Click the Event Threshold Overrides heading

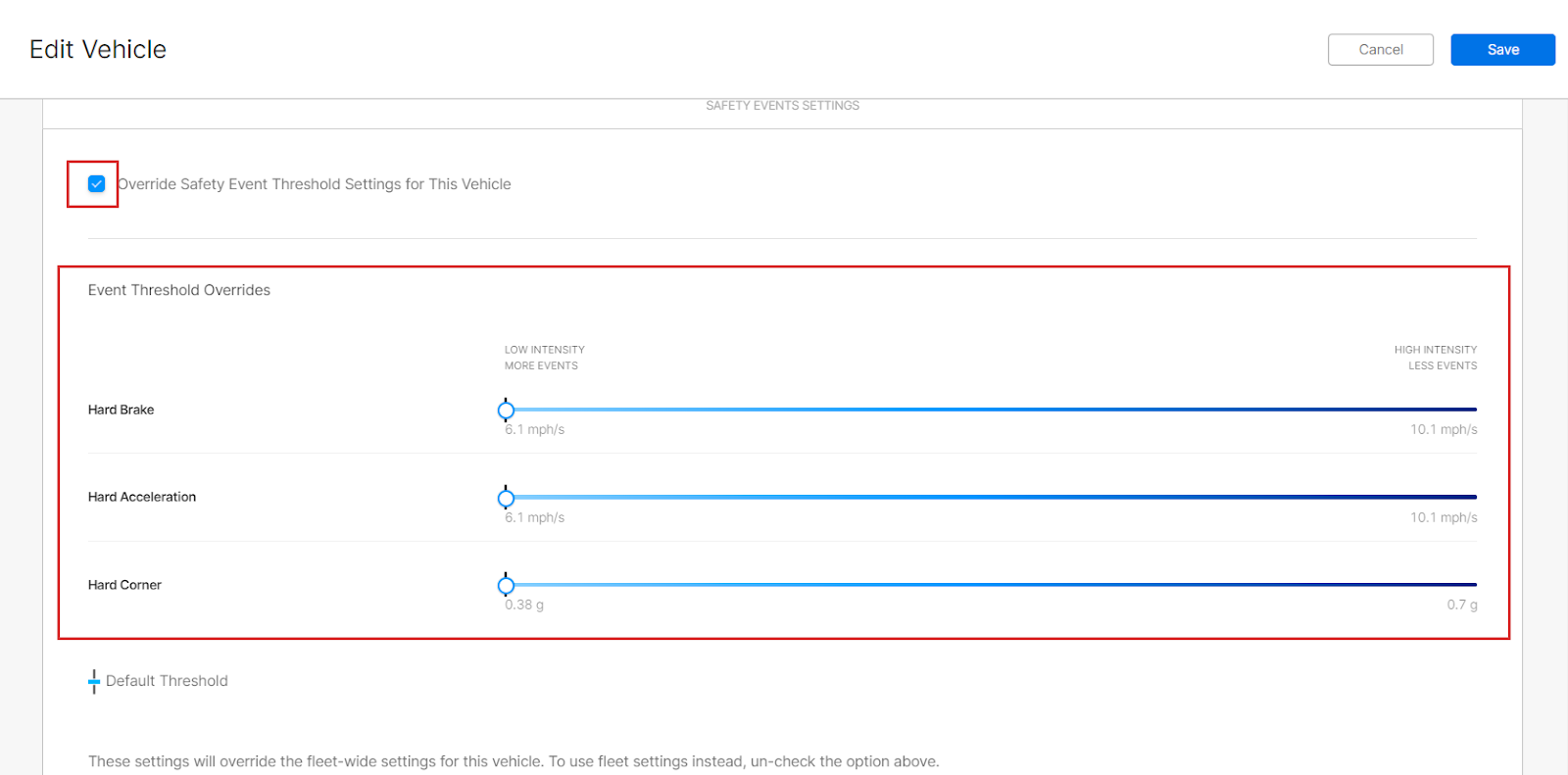179,290
